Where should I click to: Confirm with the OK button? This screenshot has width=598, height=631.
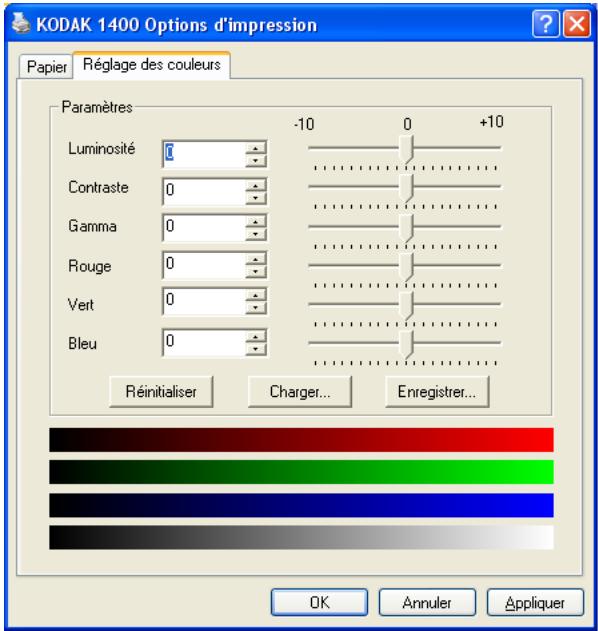(x=320, y=602)
